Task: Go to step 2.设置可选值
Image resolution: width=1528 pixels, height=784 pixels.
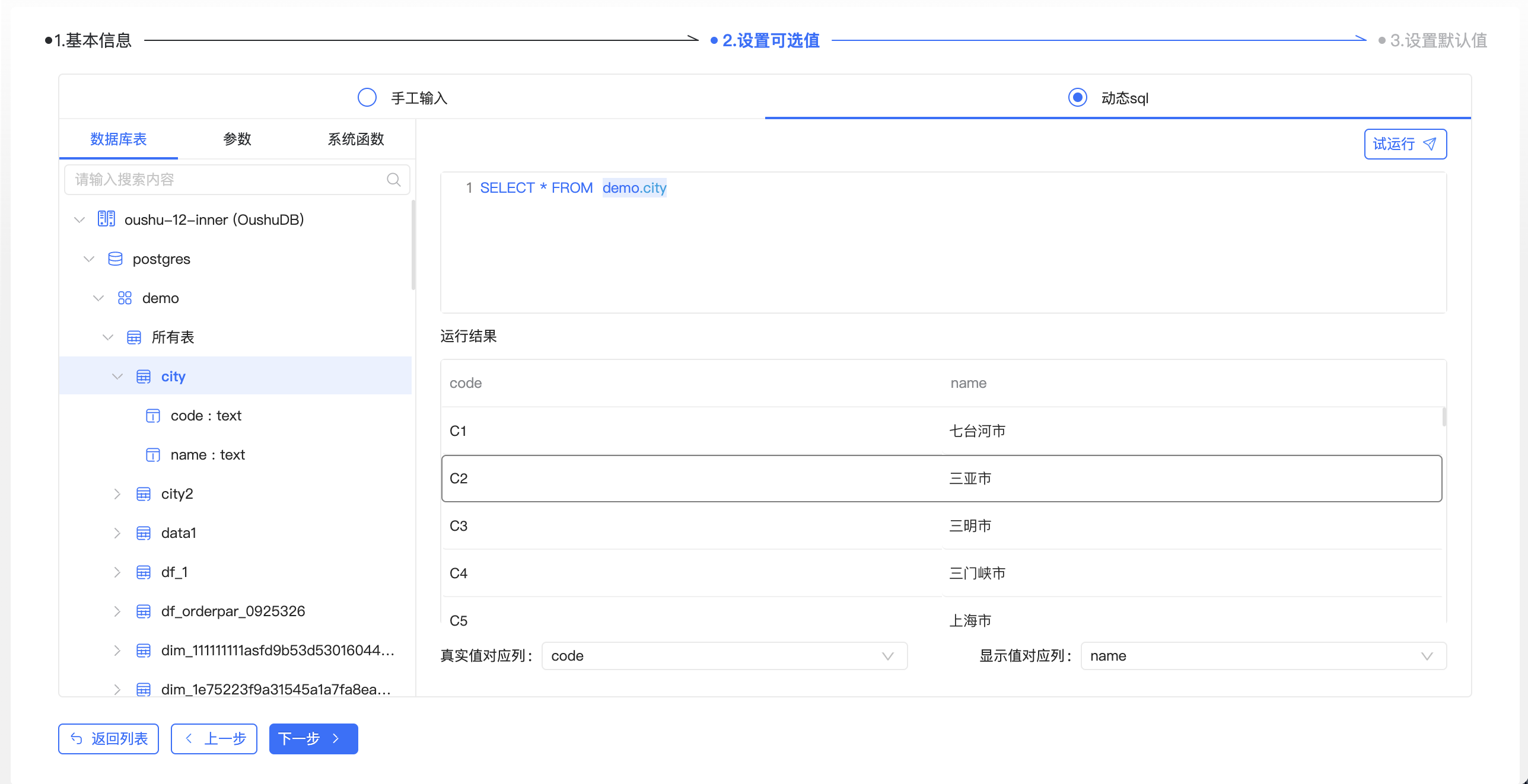Action: [x=765, y=40]
